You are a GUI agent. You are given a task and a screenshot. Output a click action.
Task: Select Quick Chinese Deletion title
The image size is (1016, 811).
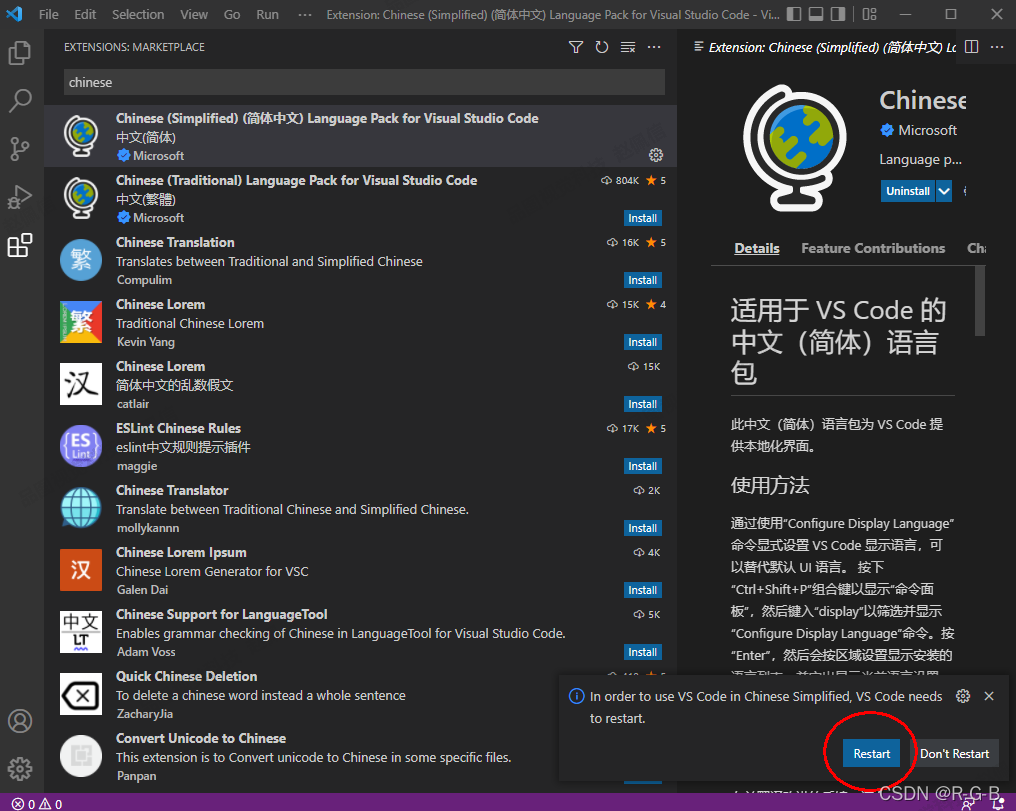pos(187,676)
